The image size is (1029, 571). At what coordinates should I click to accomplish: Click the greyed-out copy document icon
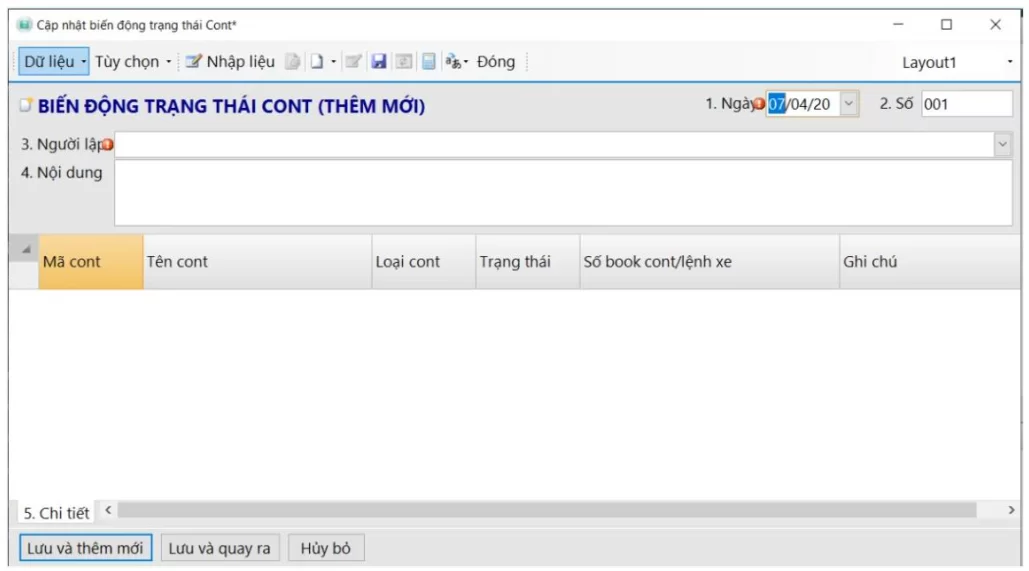293,62
